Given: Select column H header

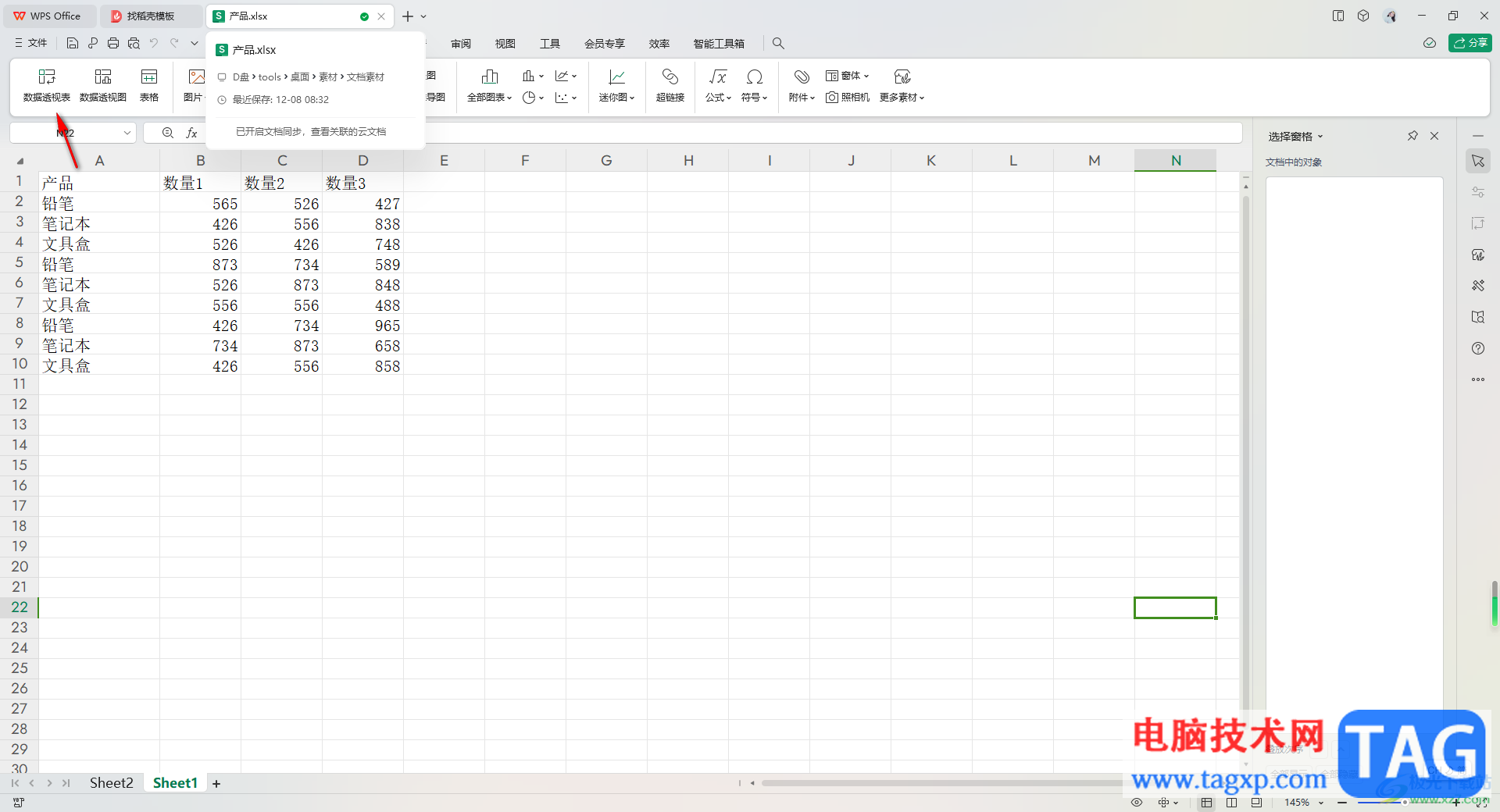Looking at the screenshot, I should (688, 160).
